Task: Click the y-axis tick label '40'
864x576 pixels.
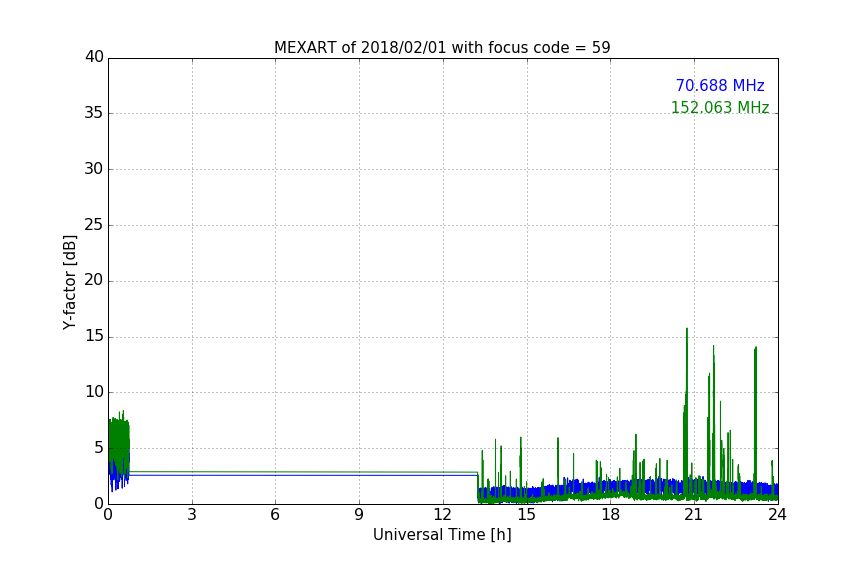Action: click(x=94, y=57)
